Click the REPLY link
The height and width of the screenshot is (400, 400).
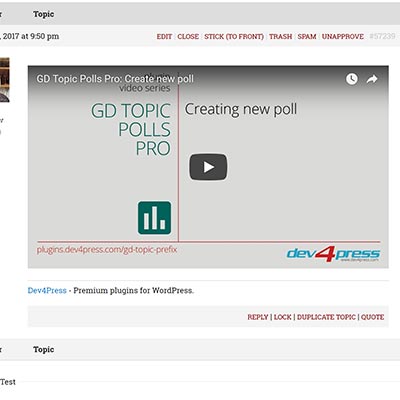[x=258, y=317]
